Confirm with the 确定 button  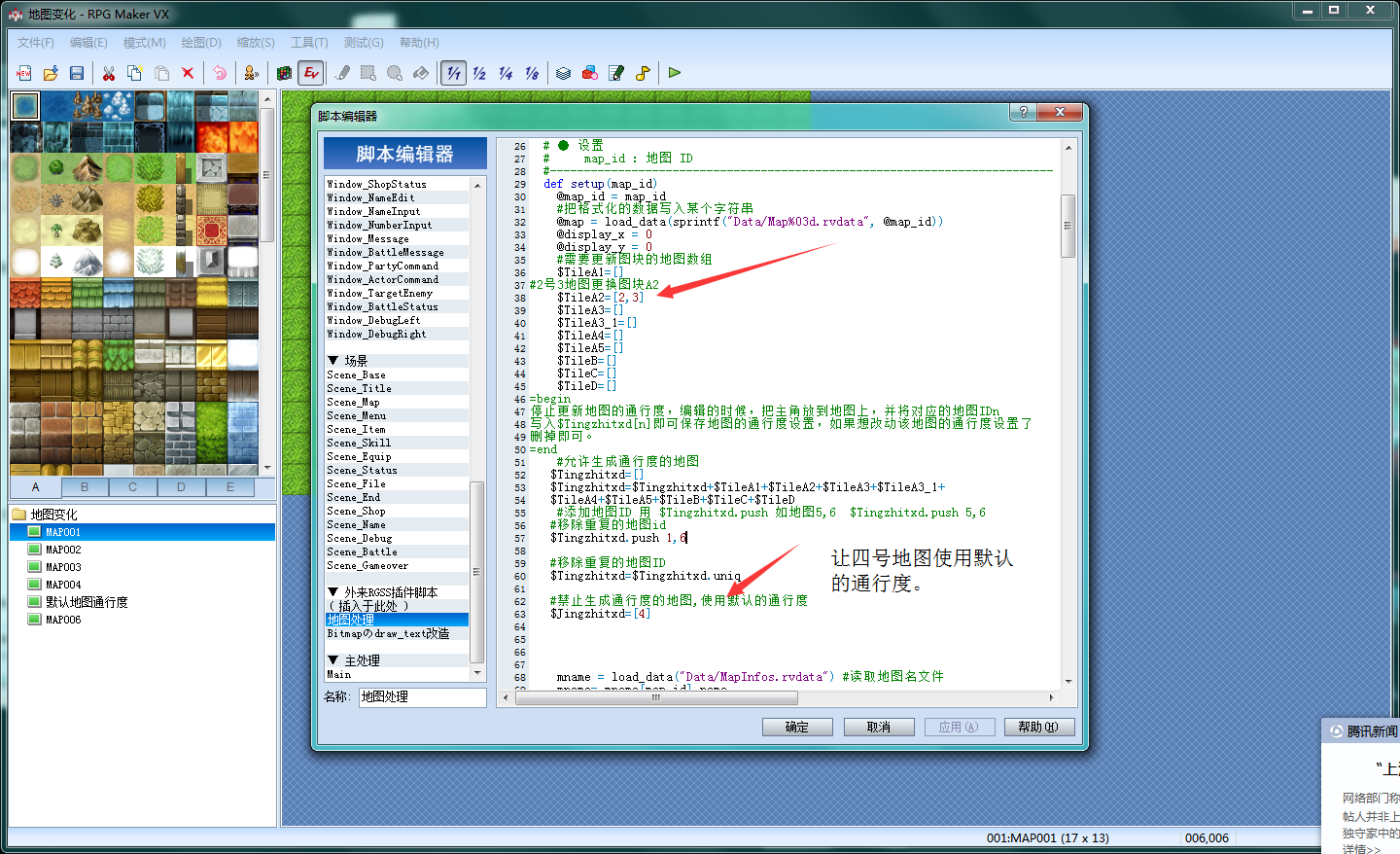[x=797, y=727]
